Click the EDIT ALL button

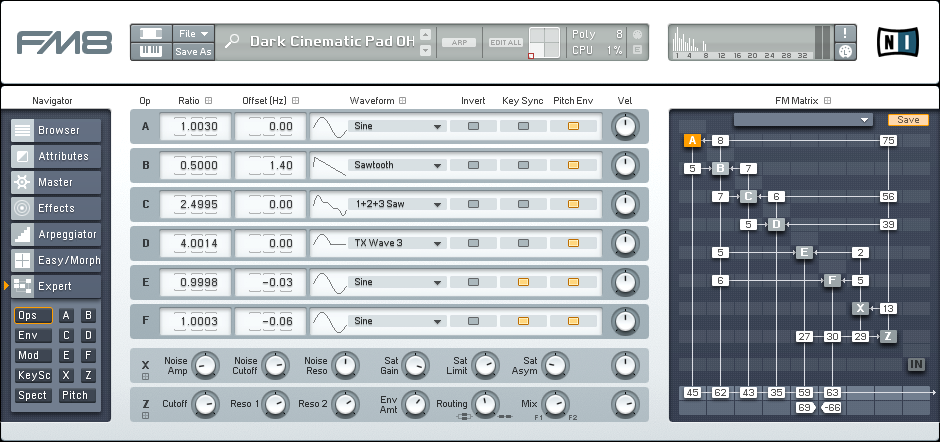tap(506, 43)
